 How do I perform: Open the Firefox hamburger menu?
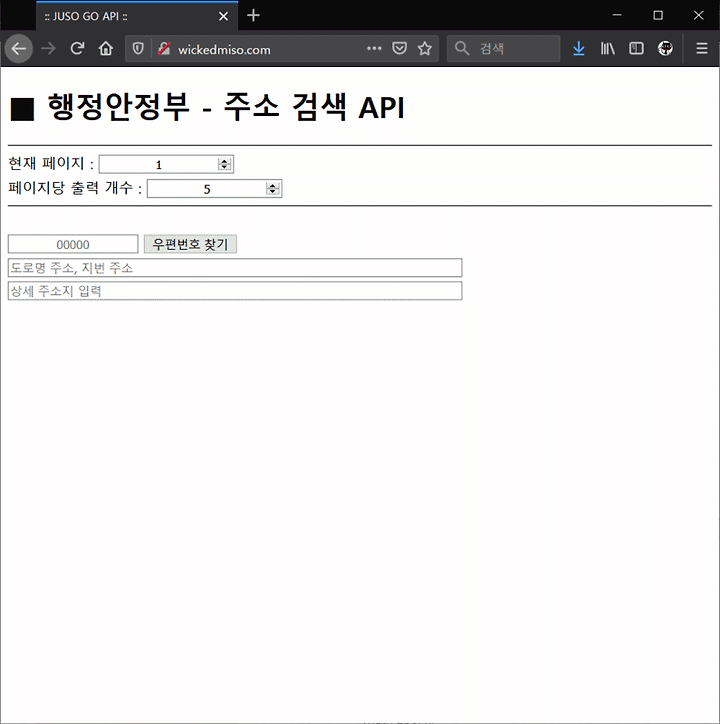pyautogui.click(x=702, y=48)
